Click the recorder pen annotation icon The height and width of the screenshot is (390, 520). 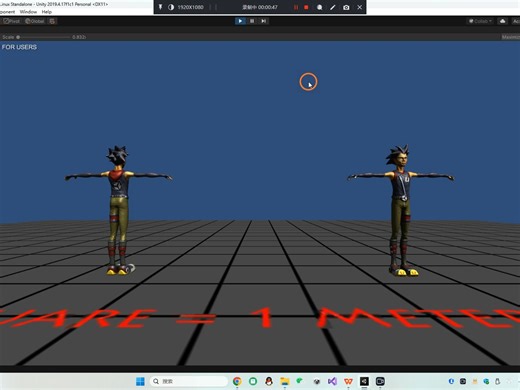(x=333, y=7)
